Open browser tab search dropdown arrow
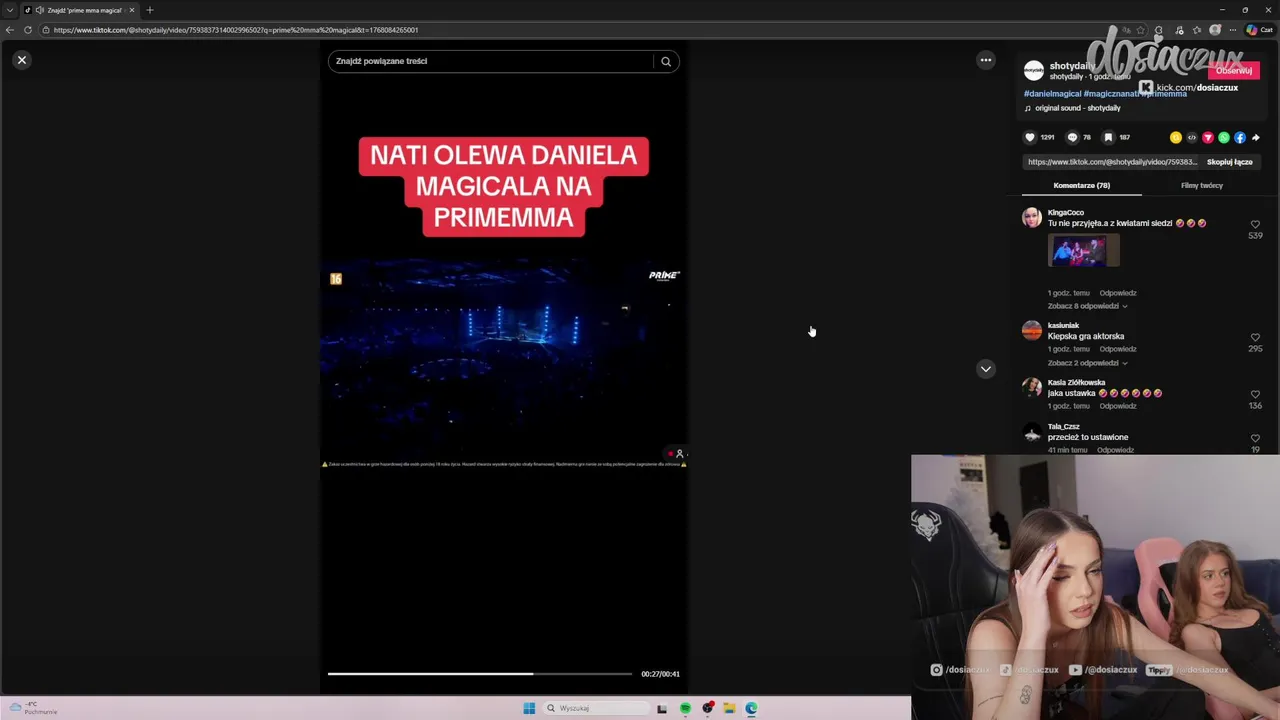The height and width of the screenshot is (720, 1280). (x=9, y=10)
